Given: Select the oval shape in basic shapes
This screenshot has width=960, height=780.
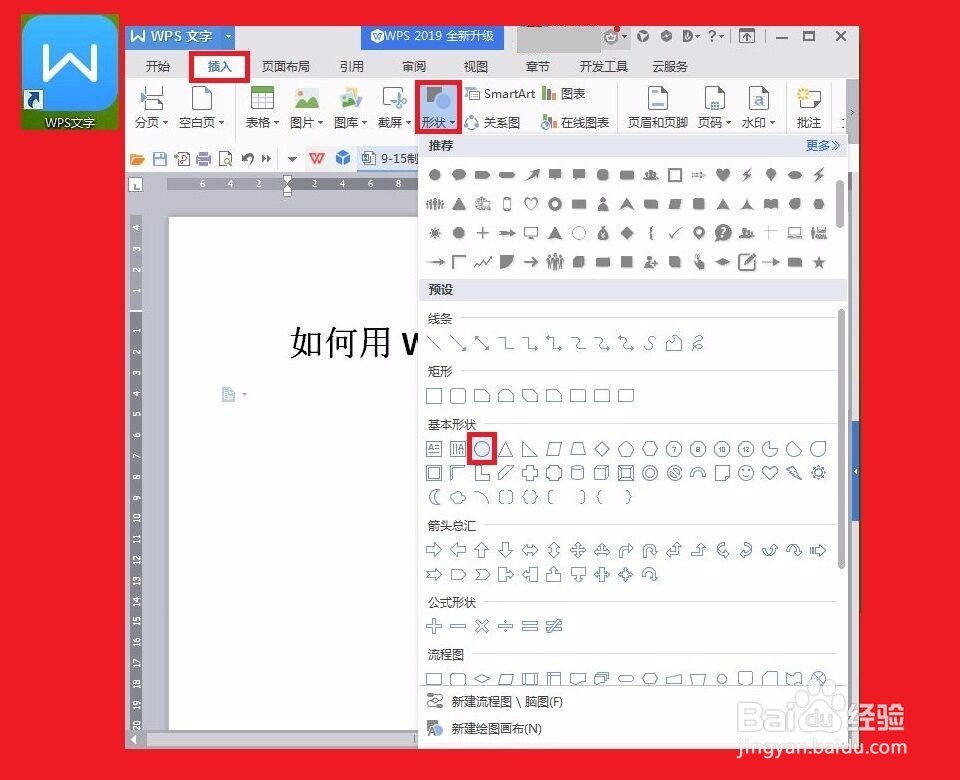Looking at the screenshot, I should click(482, 449).
